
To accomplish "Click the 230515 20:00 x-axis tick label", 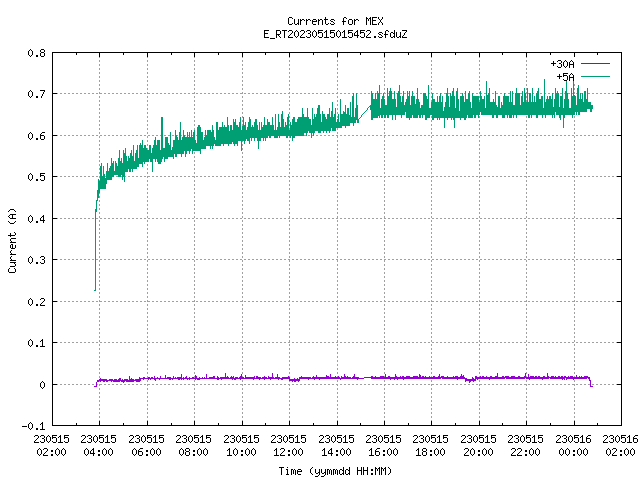I will (x=478, y=445).
